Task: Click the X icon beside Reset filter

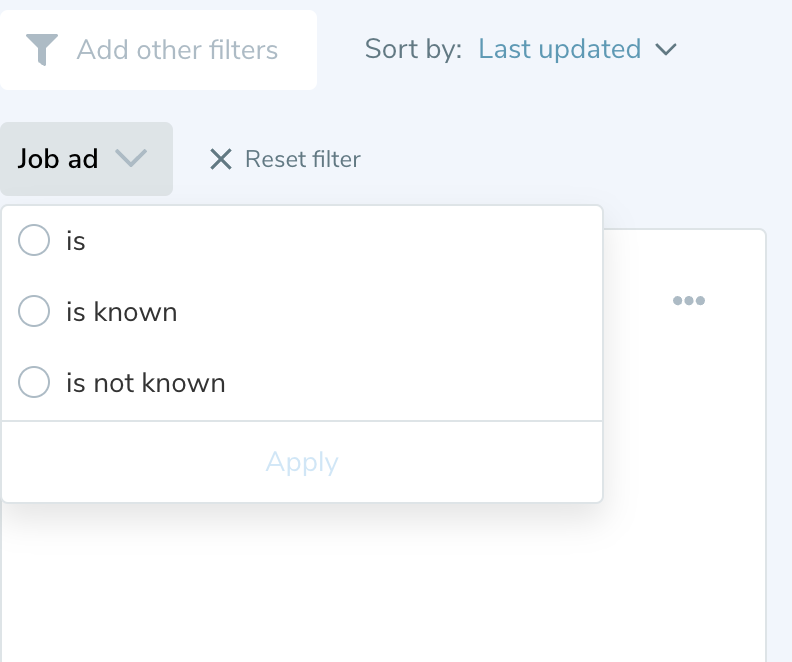Action: 220,159
